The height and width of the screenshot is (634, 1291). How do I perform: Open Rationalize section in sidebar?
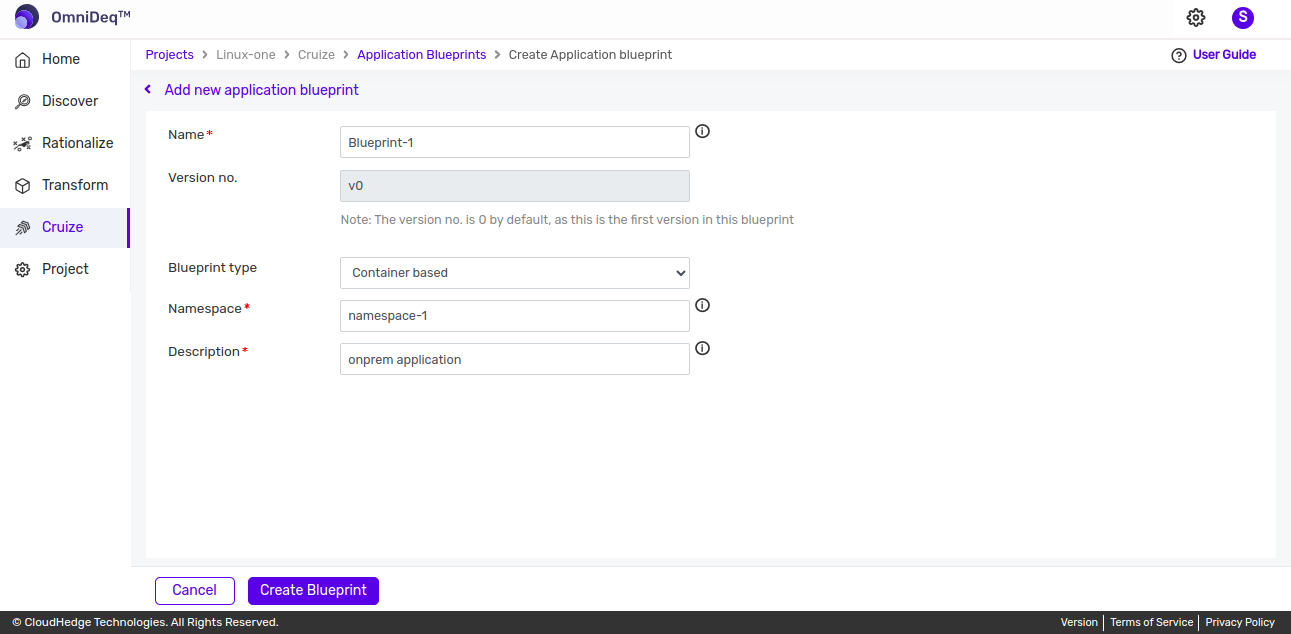(65, 143)
